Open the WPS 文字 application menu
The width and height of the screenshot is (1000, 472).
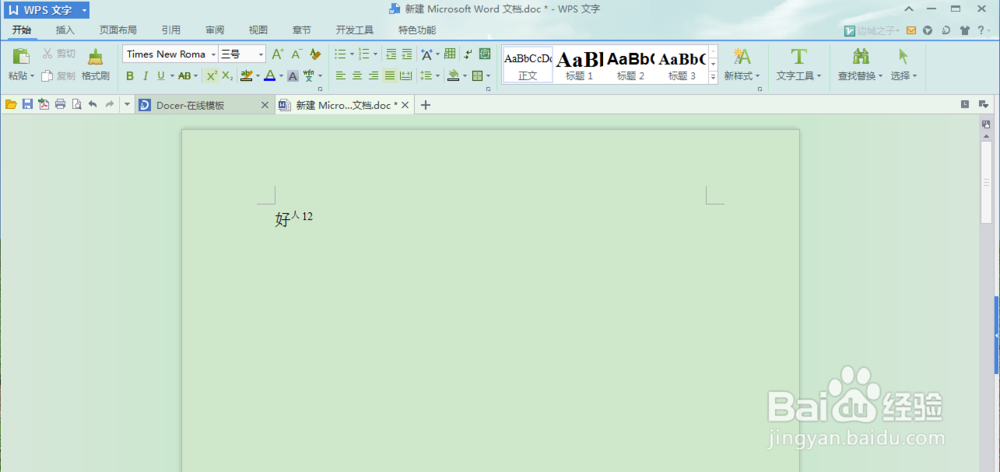click(x=48, y=10)
